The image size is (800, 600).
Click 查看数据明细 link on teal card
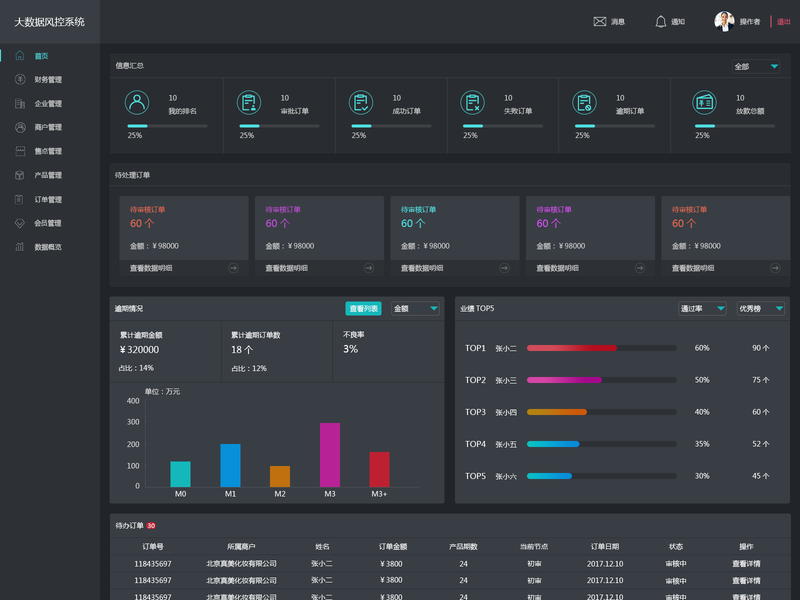coord(422,268)
